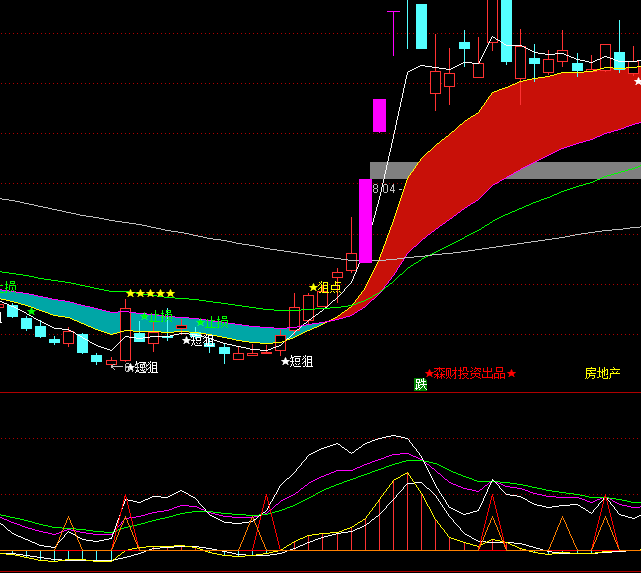Click the red divider line between chart panels
This screenshot has height=573, width=641.
coord(320,393)
